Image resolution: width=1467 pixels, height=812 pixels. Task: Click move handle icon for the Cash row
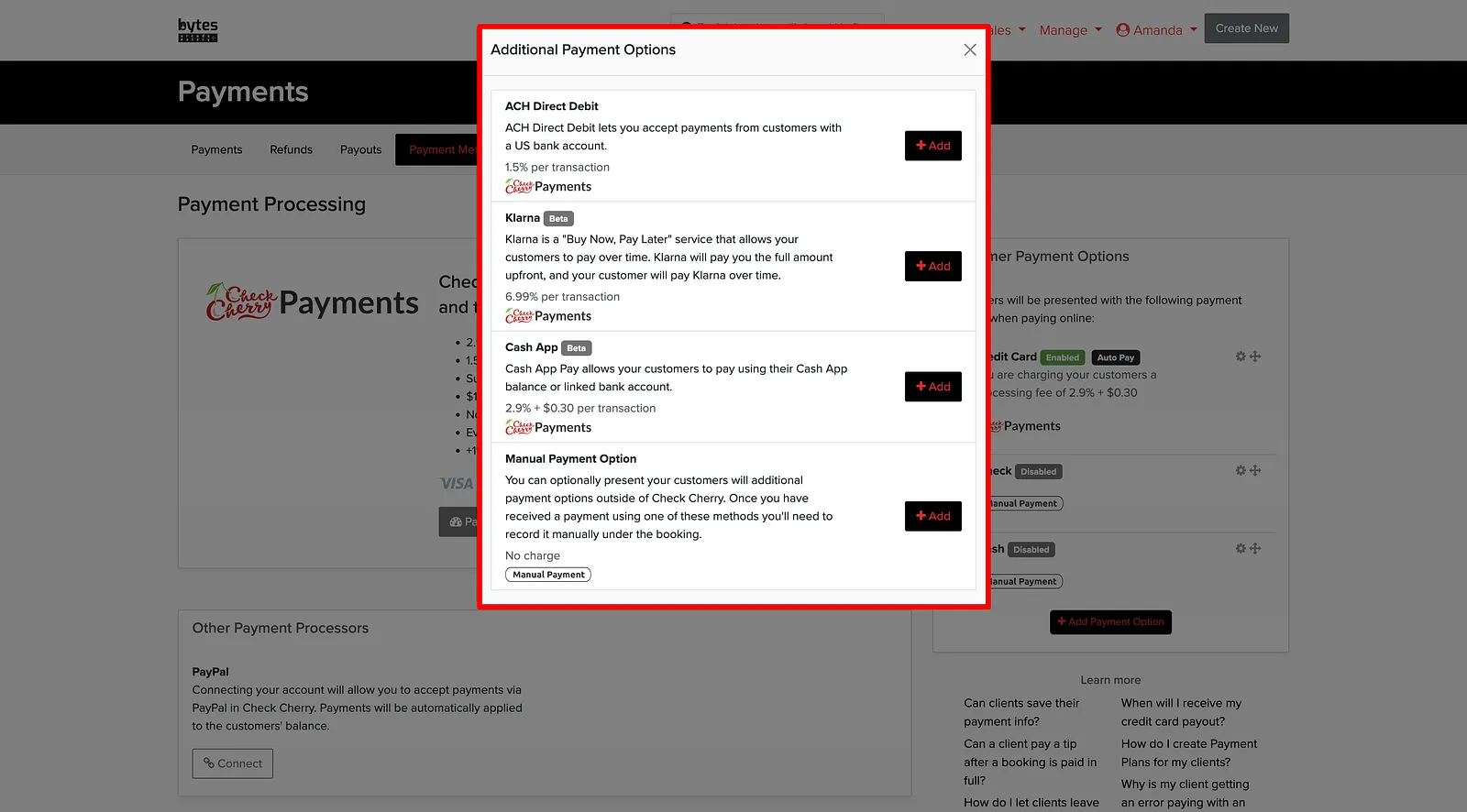[x=1255, y=548]
